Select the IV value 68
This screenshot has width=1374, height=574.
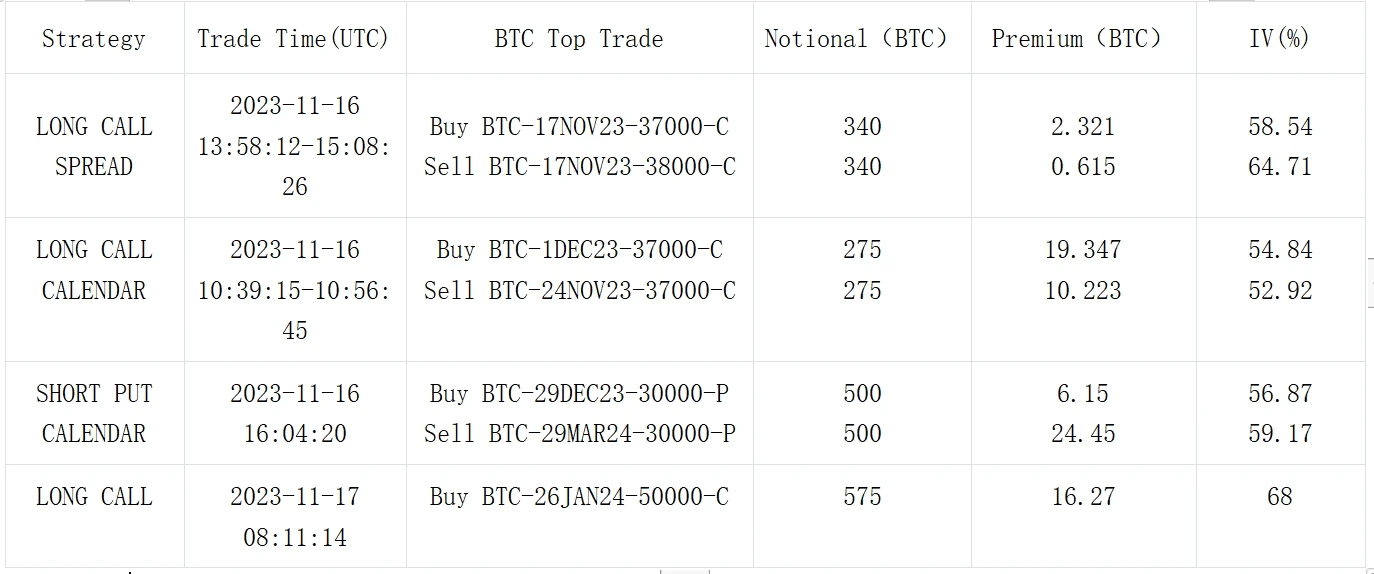(x=1280, y=497)
